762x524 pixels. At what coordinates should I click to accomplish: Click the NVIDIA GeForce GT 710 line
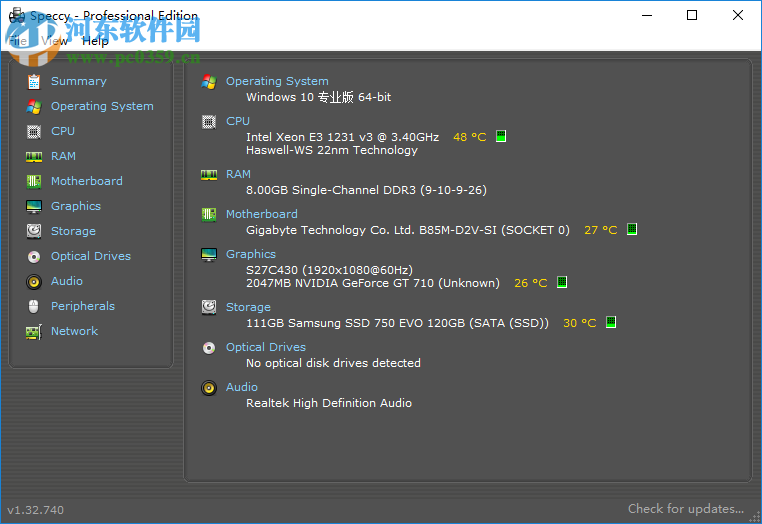tap(372, 283)
